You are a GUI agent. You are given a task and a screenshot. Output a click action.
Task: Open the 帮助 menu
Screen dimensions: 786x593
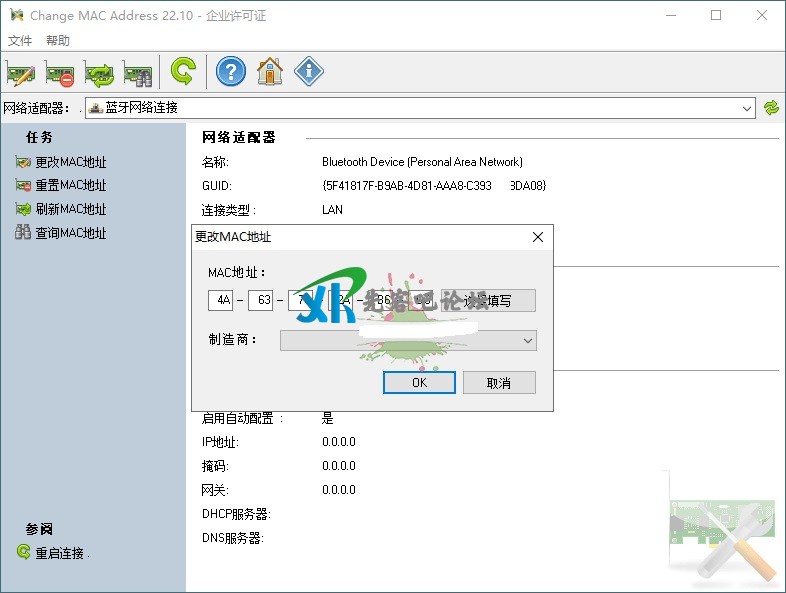click(58, 41)
